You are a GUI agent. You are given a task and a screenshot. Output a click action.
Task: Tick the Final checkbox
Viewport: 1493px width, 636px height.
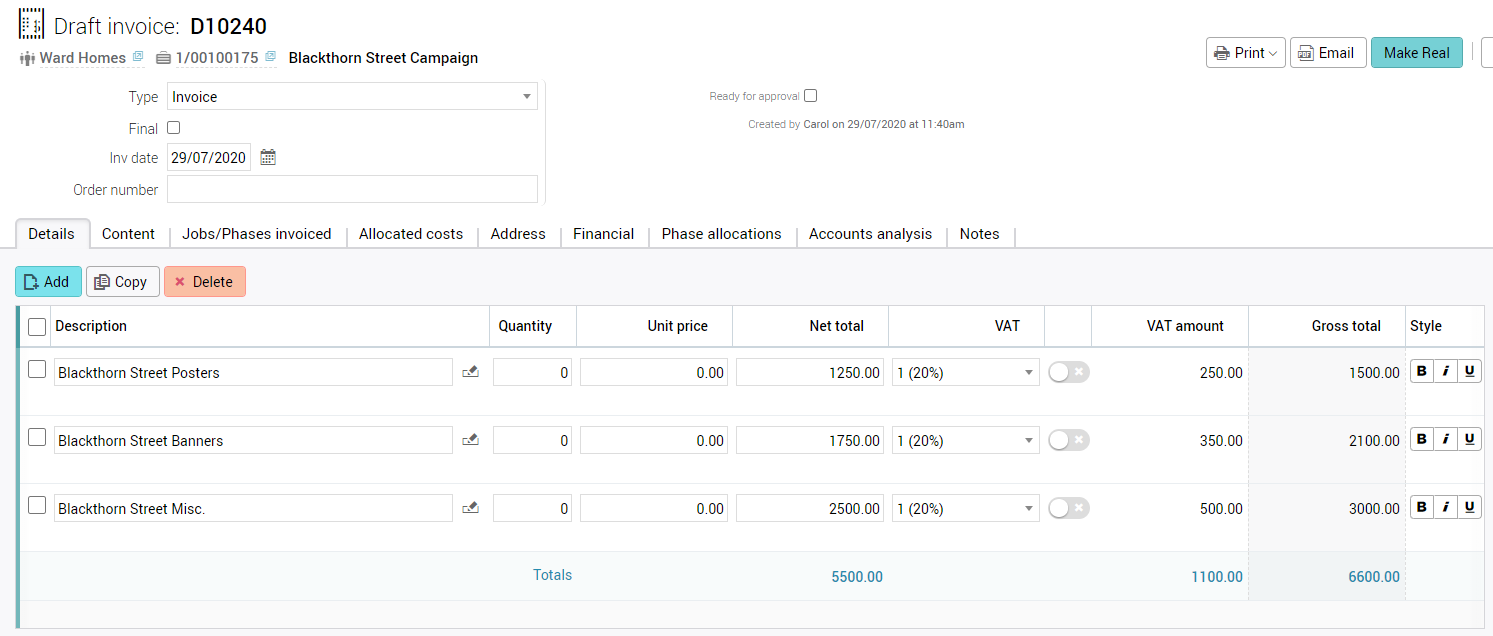point(174,128)
